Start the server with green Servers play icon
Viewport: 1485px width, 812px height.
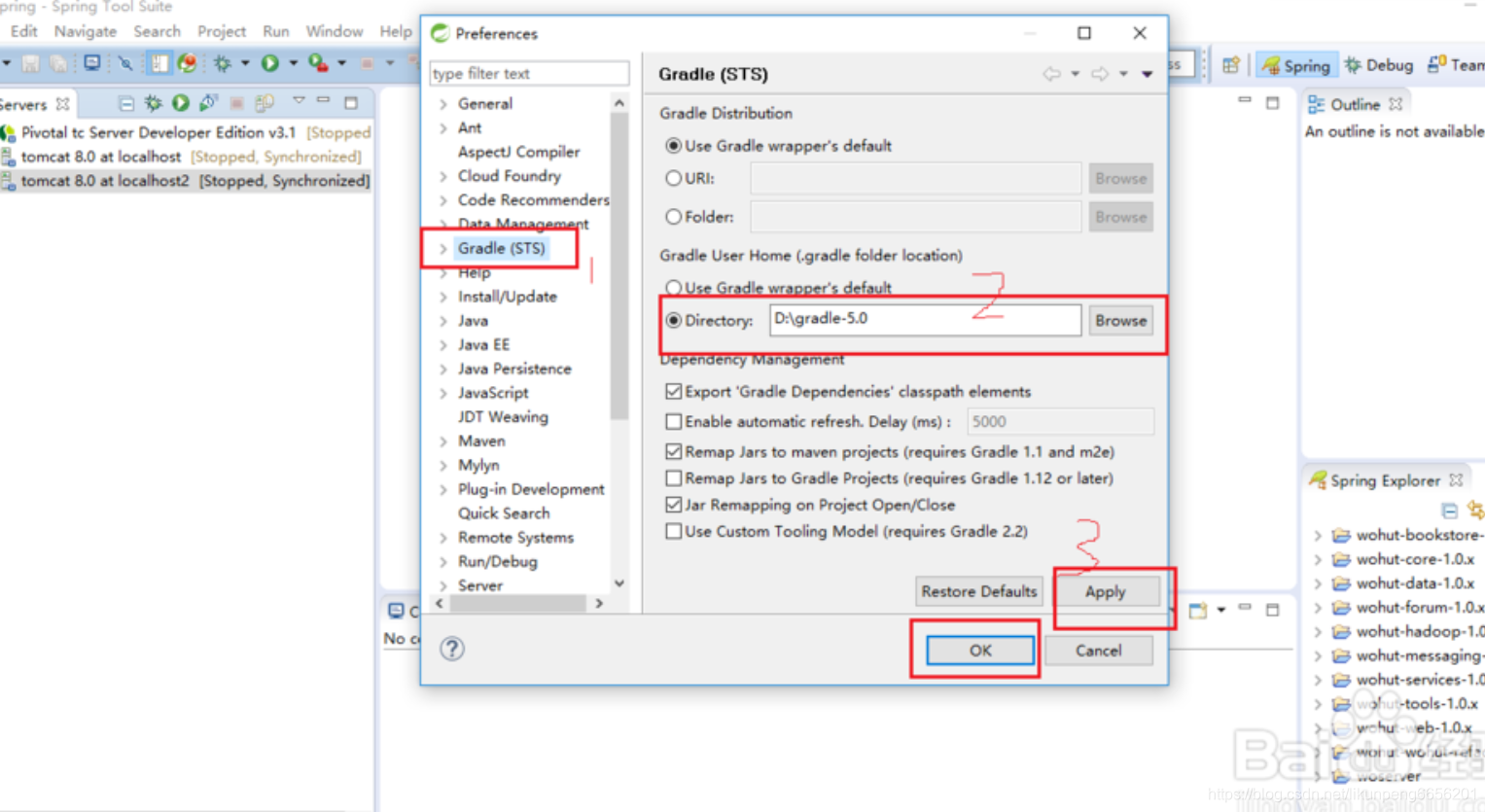click(x=181, y=102)
